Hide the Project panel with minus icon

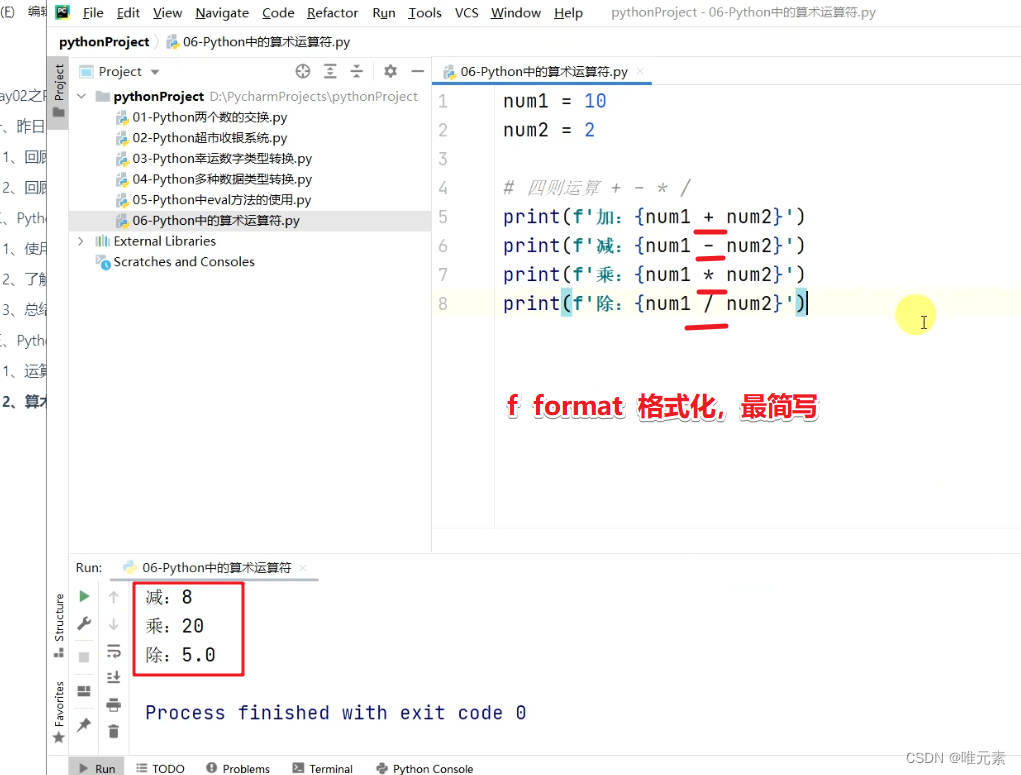pyautogui.click(x=417, y=71)
